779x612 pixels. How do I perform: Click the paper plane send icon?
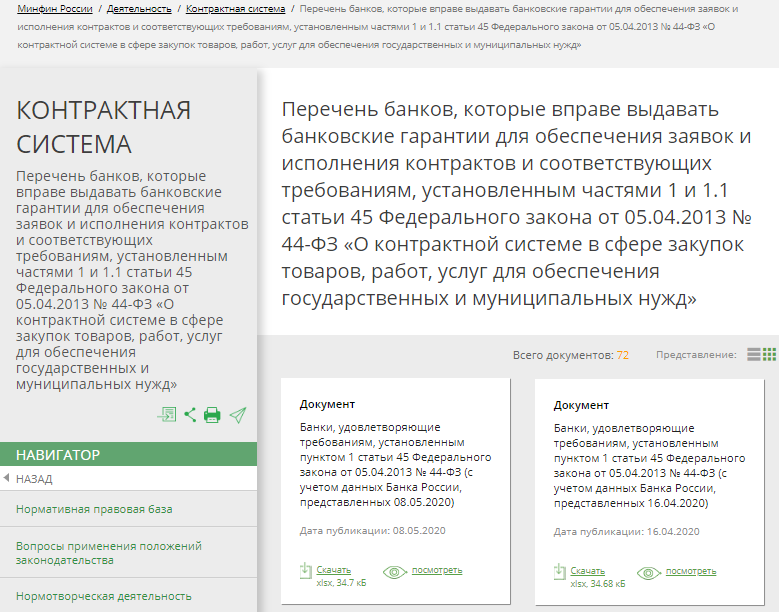coord(238,415)
